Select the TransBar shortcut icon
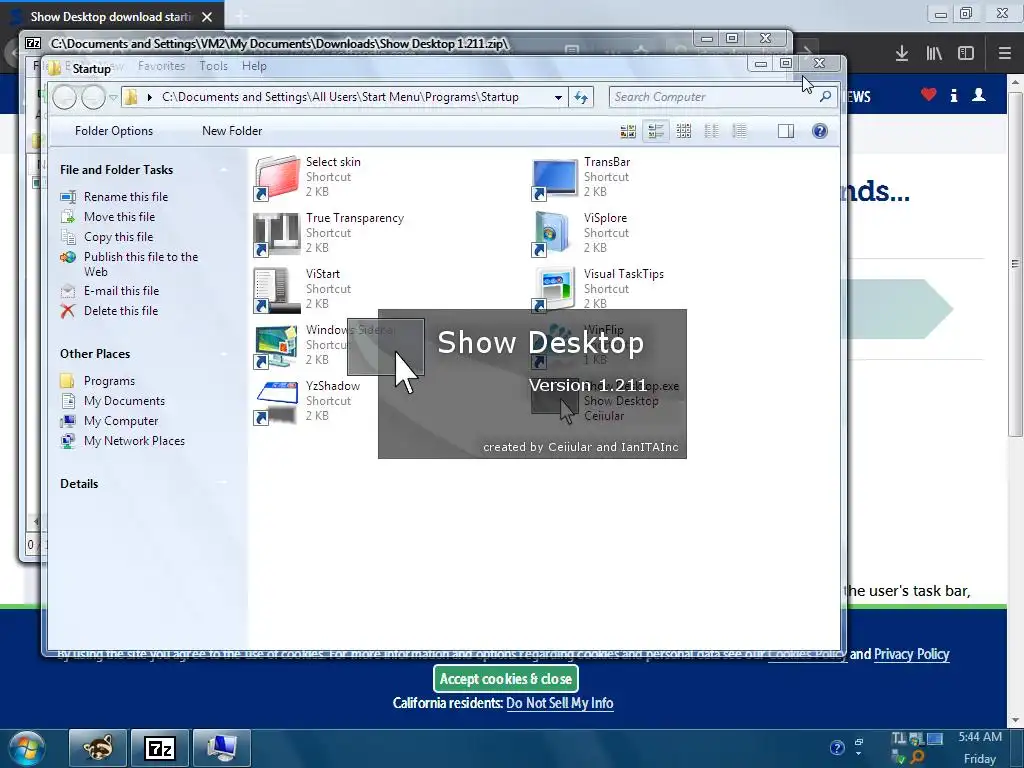 coord(555,177)
